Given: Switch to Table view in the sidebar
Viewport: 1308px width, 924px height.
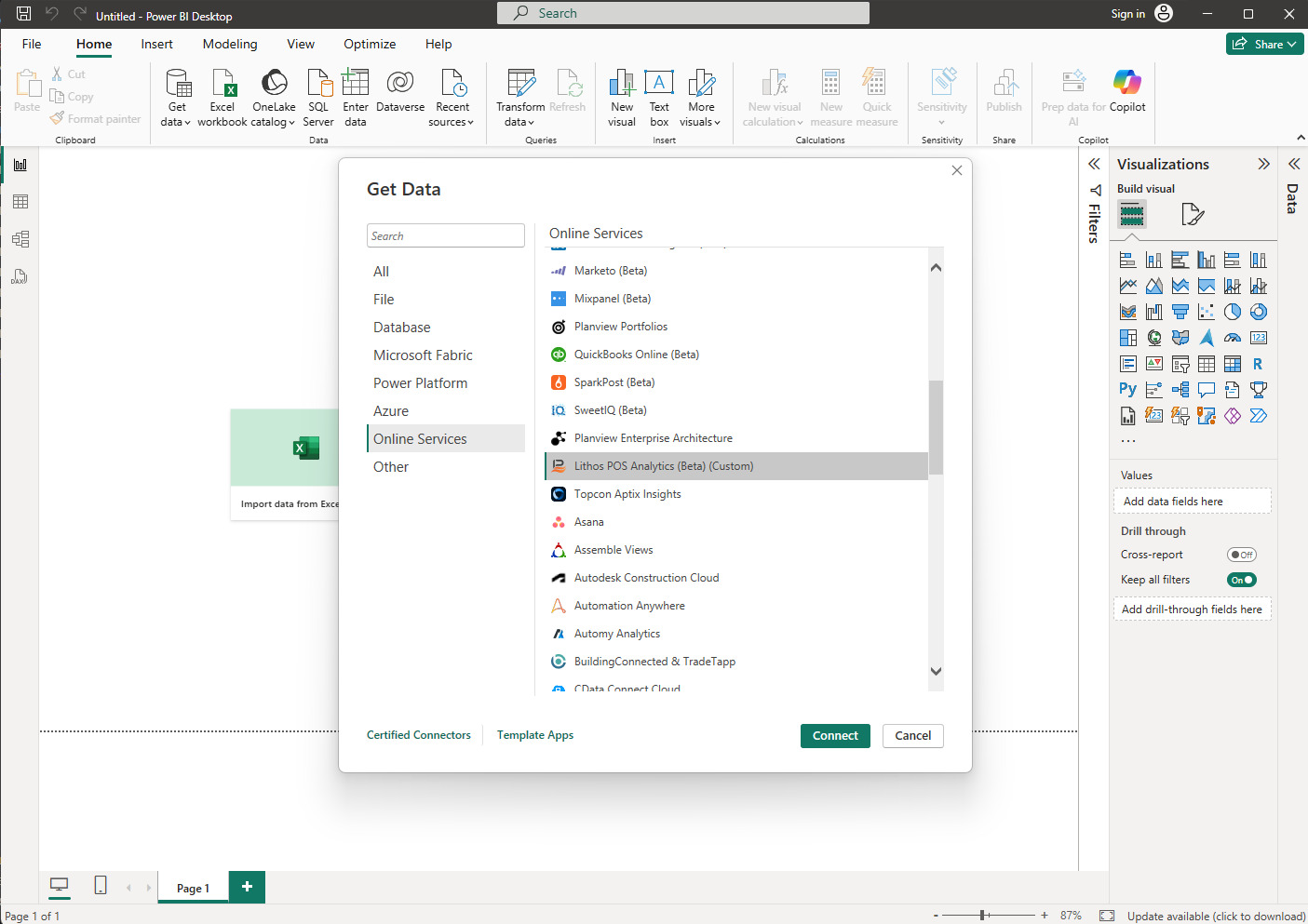Looking at the screenshot, I should pos(20,202).
